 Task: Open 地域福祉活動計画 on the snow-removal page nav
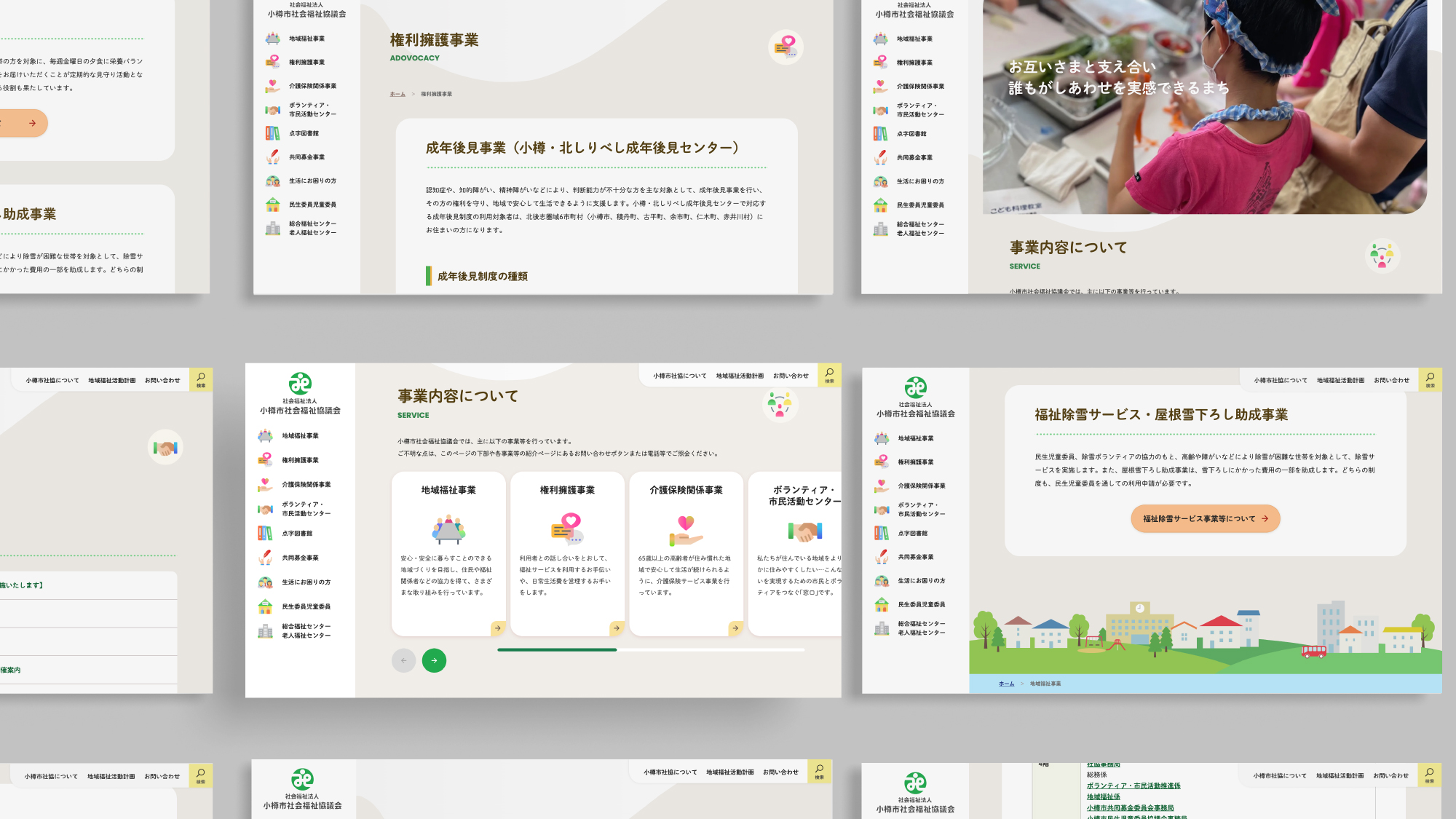point(1340,380)
